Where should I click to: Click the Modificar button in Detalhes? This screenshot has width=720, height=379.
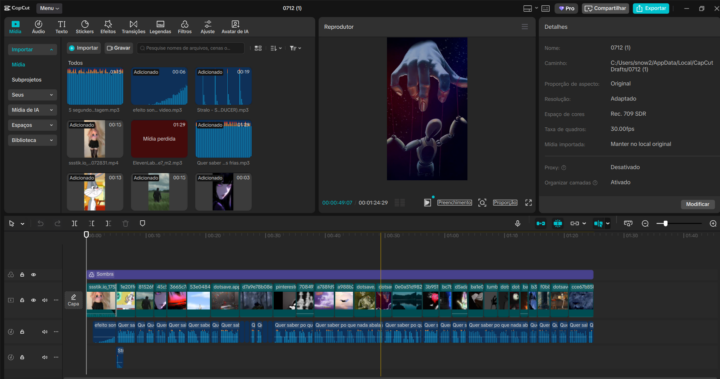pyautogui.click(x=697, y=204)
